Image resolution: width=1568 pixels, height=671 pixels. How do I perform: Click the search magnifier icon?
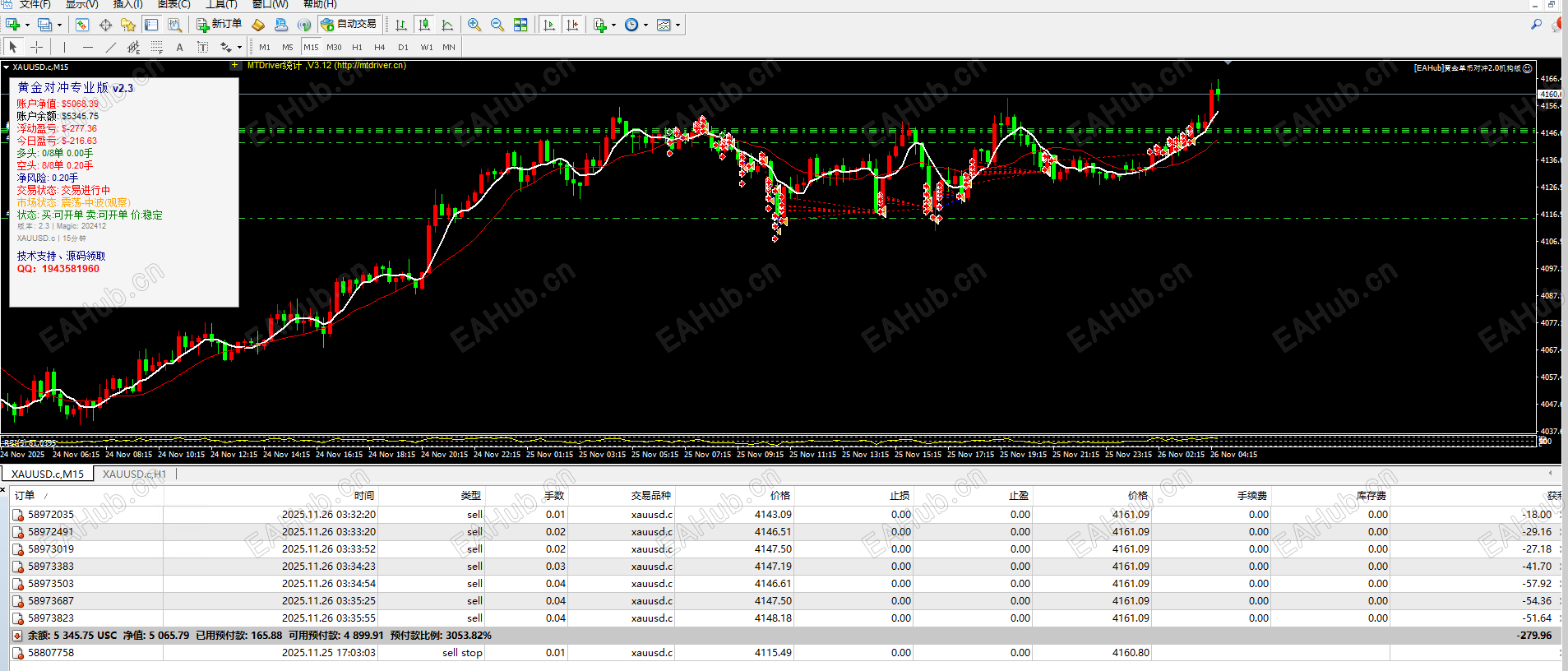tap(1536, 25)
